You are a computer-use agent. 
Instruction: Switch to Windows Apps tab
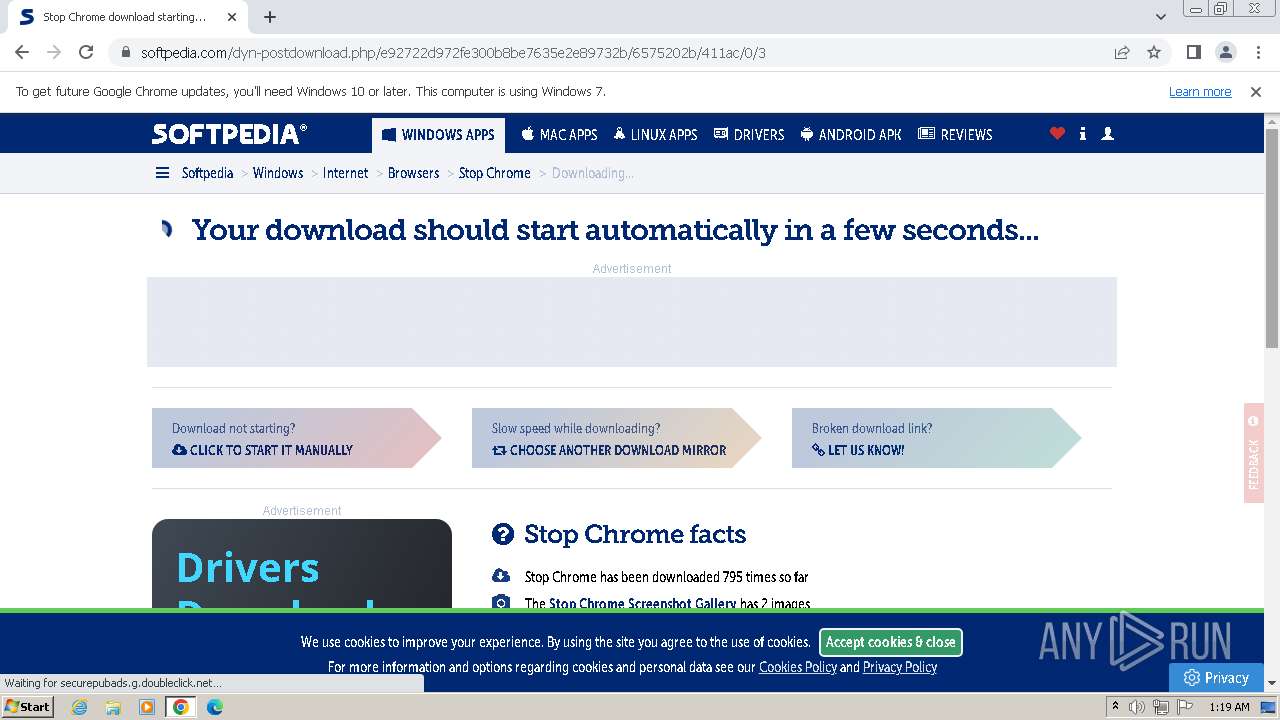click(x=438, y=134)
